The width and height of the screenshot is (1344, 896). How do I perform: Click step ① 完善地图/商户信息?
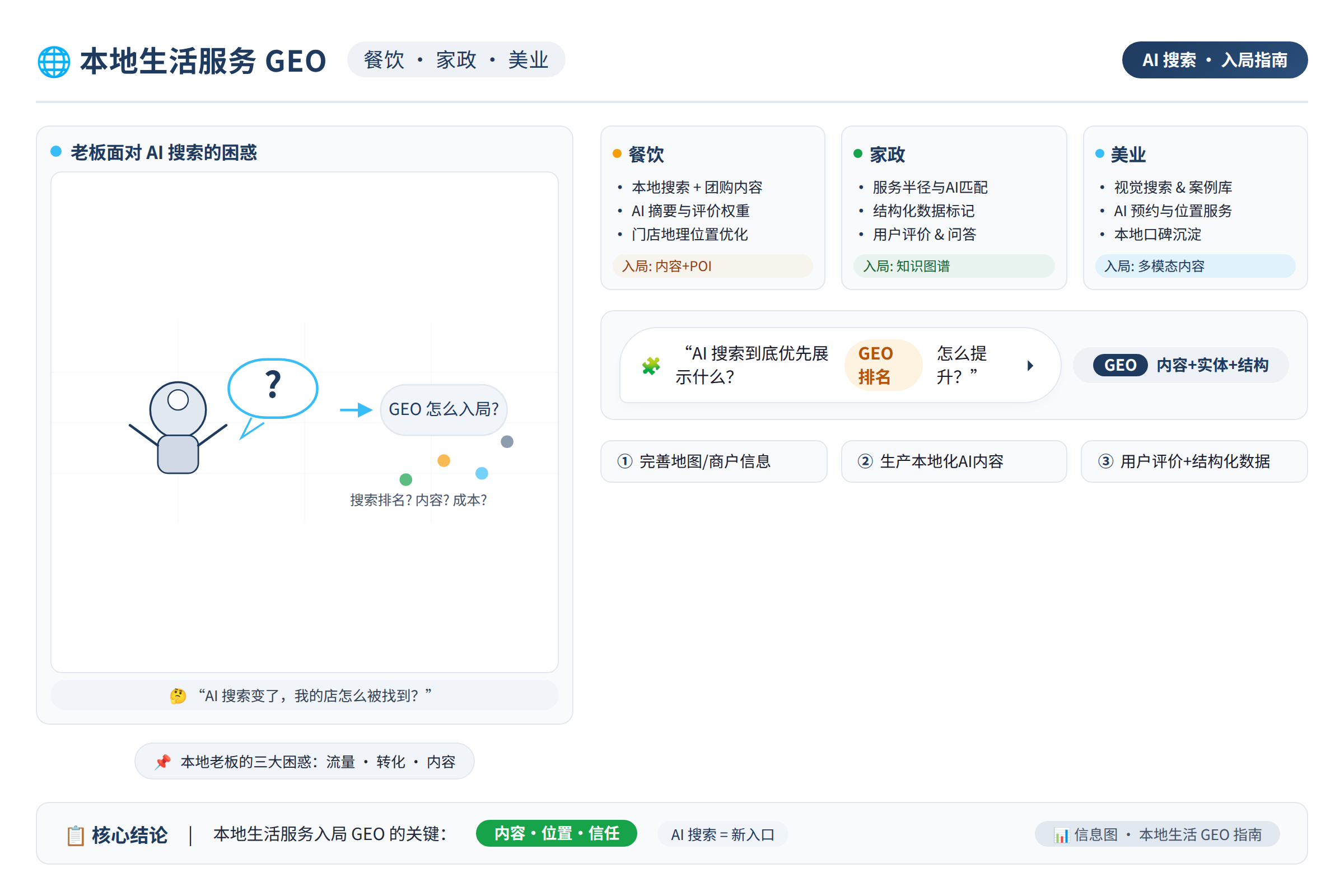[x=713, y=461]
